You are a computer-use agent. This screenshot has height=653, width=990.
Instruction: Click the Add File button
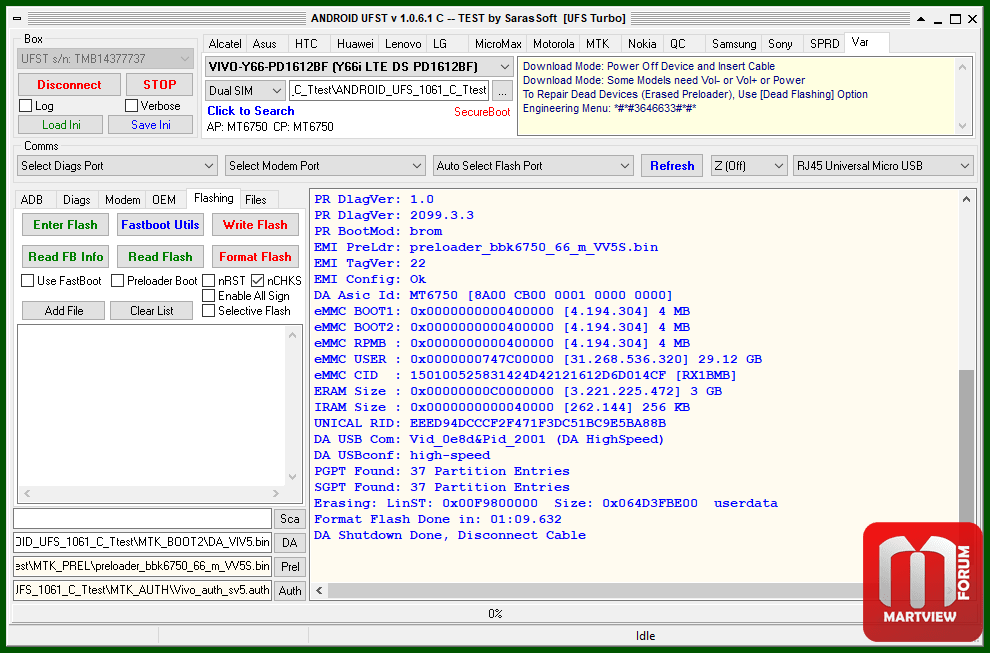64,311
